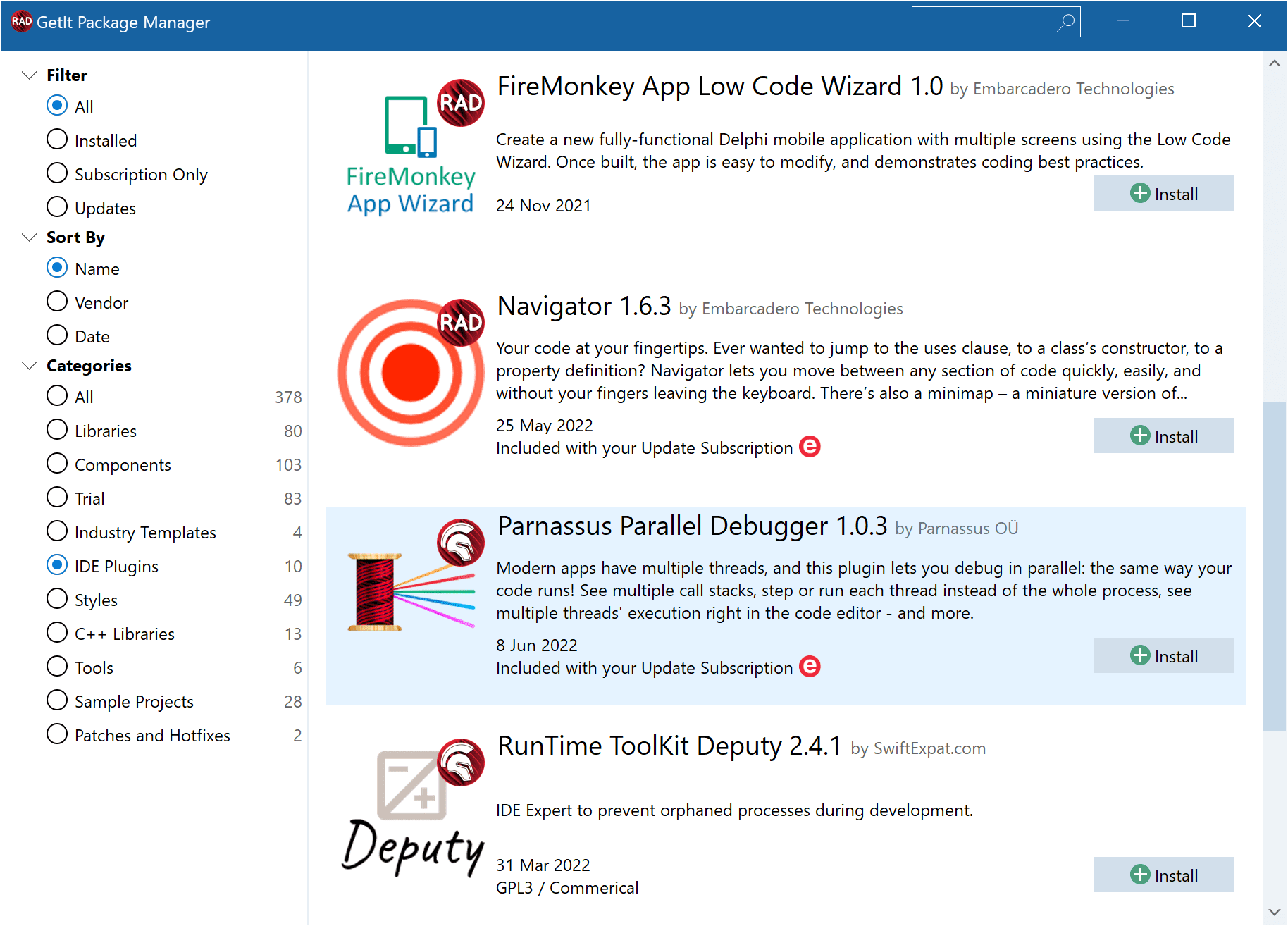Viewport: 1288px width, 926px height.
Task: Click the scroll down arrow
Action: pyautogui.click(x=1274, y=912)
